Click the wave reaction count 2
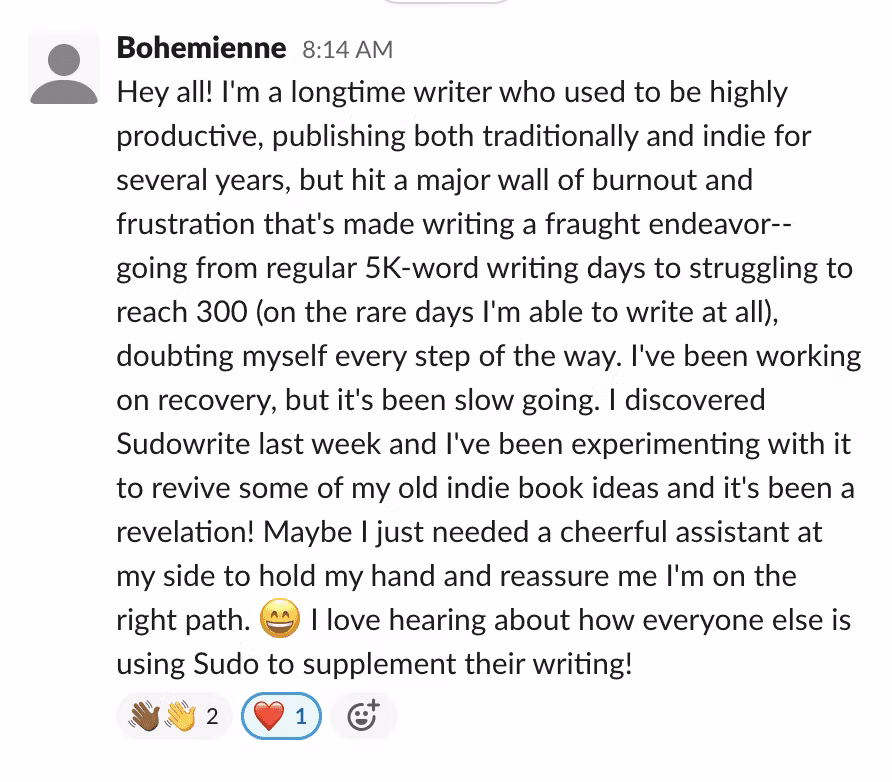The image size is (892, 782). coord(211,716)
